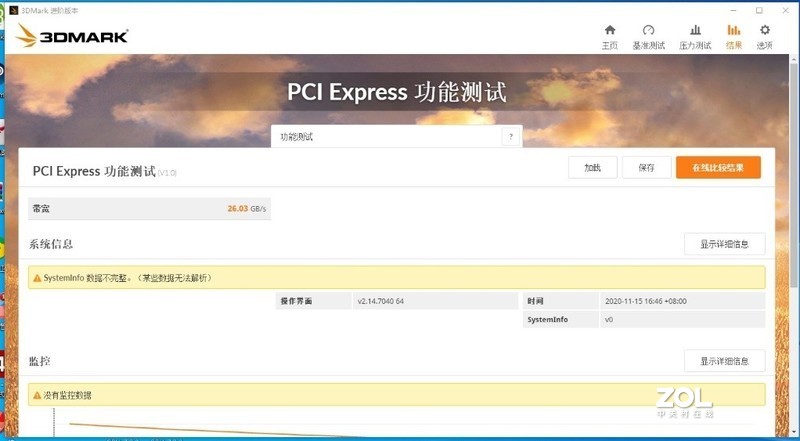Click the Load (加载) button
The width and height of the screenshot is (800, 441).
click(x=593, y=167)
